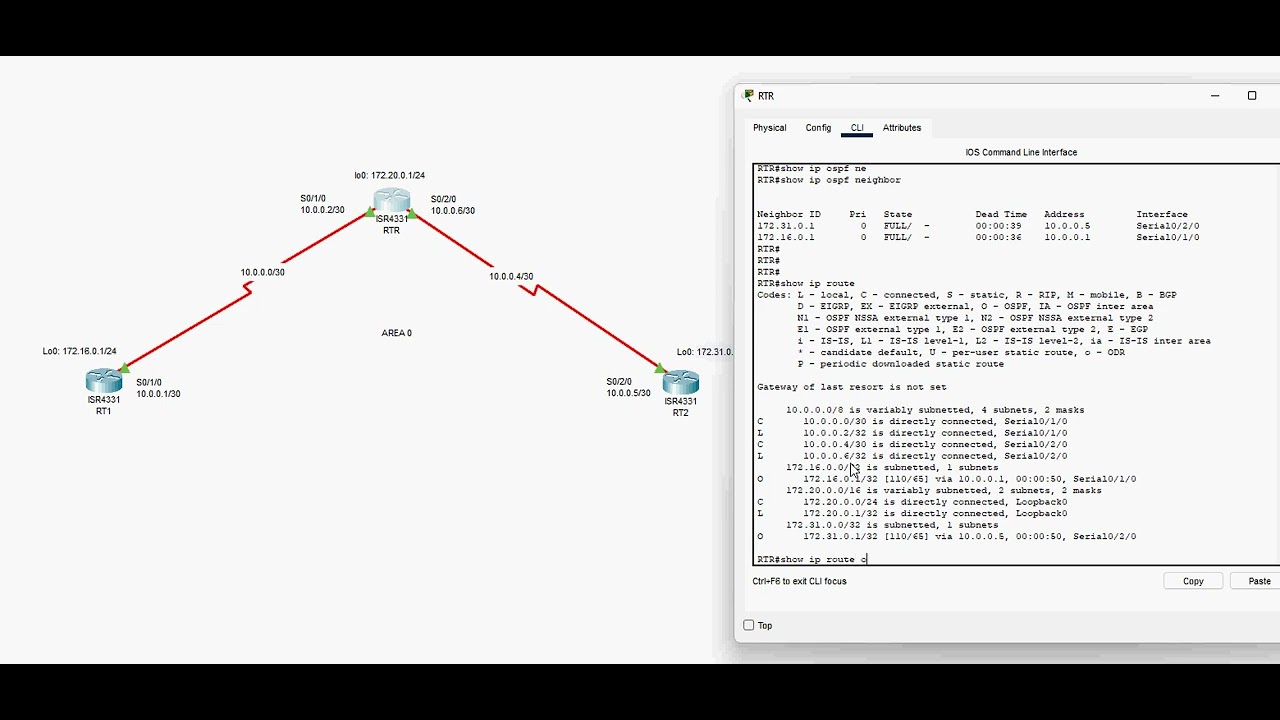Click the AREA 0 label

click(x=397, y=333)
